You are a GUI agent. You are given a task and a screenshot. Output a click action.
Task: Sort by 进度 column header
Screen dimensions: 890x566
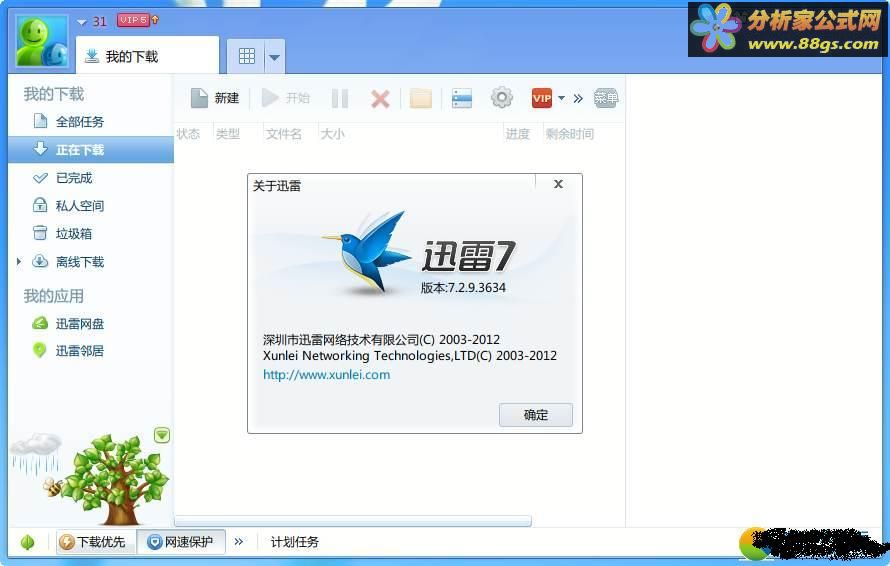[x=517, y=134]
